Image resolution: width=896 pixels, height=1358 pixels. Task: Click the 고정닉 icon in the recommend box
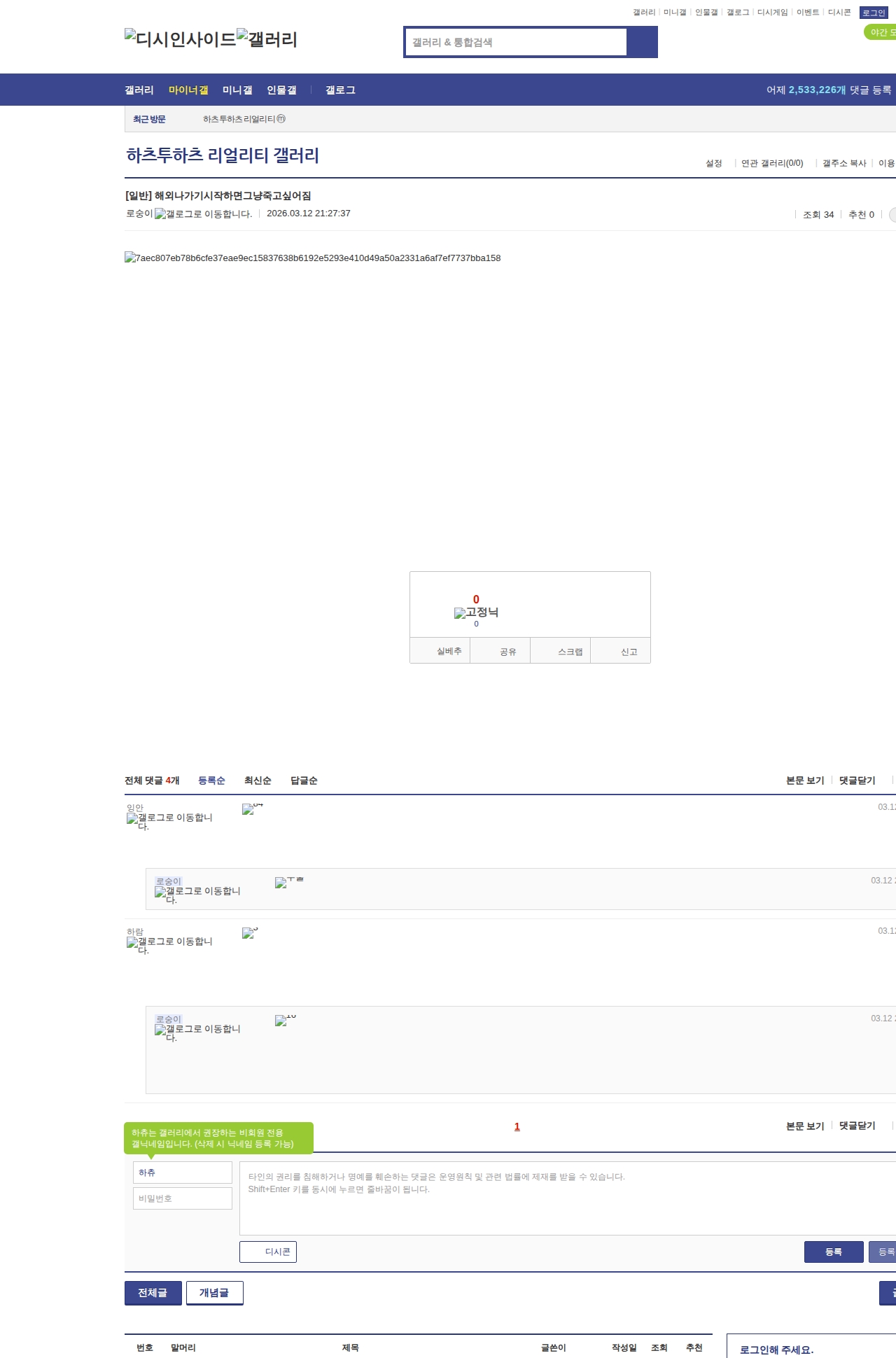476,612
